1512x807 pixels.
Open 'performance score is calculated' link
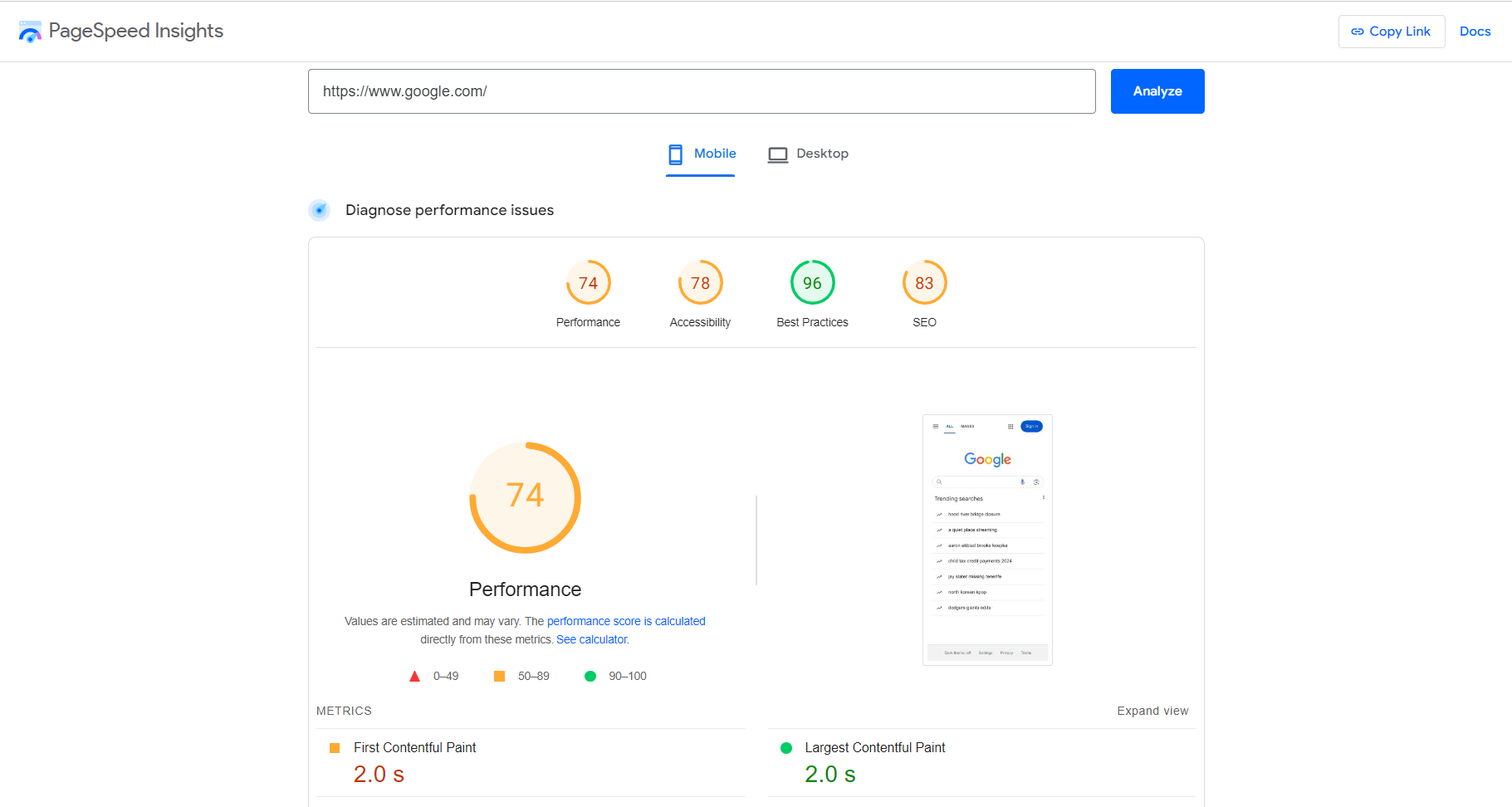pos(626,621)
